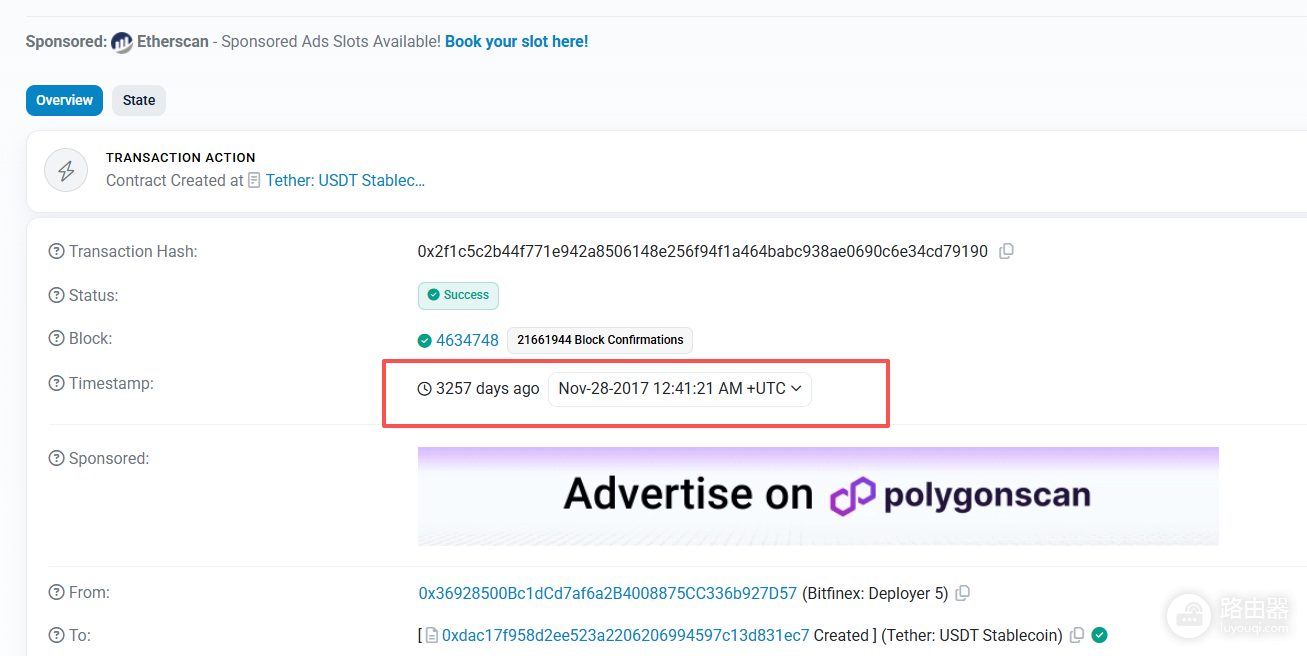
Task: Click the Etherscan logo icon in the sponsored line
Action: [122, 42]
